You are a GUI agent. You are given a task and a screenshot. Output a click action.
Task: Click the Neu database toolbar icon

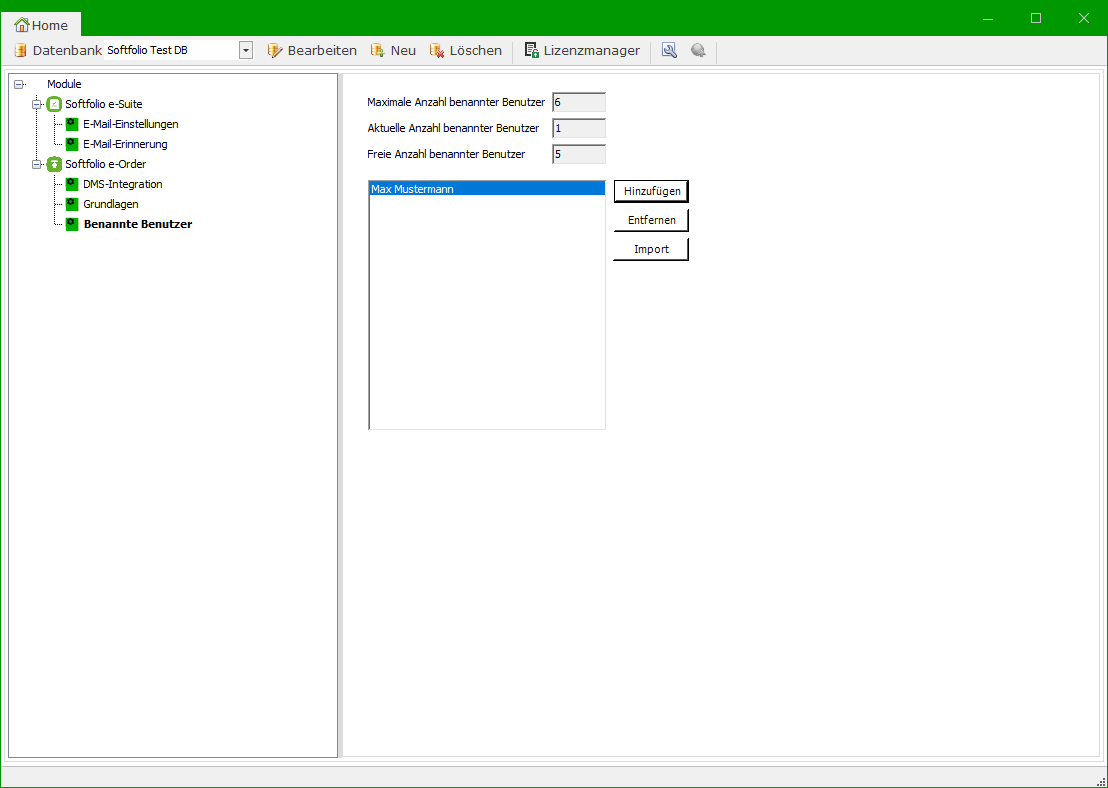(378, 50)
